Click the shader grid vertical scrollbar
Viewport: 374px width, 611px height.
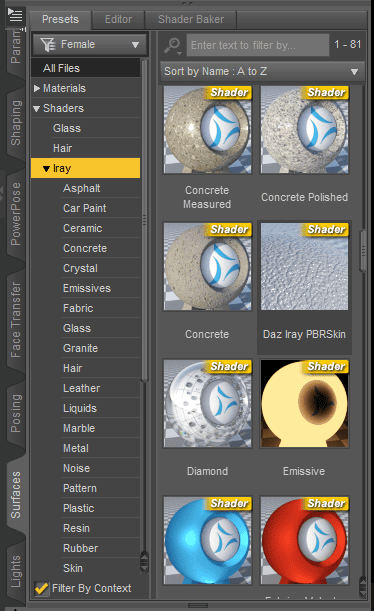[363, 251]
